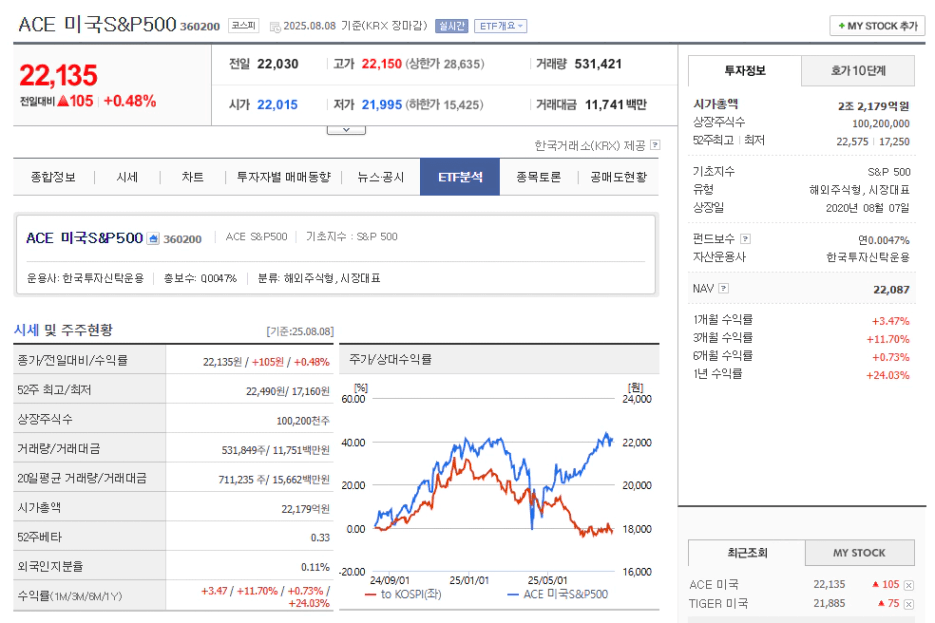Remove TIGER 미국 from the recently viewed list
Viewport: 935px width, 623px height.
click(909, 605)
